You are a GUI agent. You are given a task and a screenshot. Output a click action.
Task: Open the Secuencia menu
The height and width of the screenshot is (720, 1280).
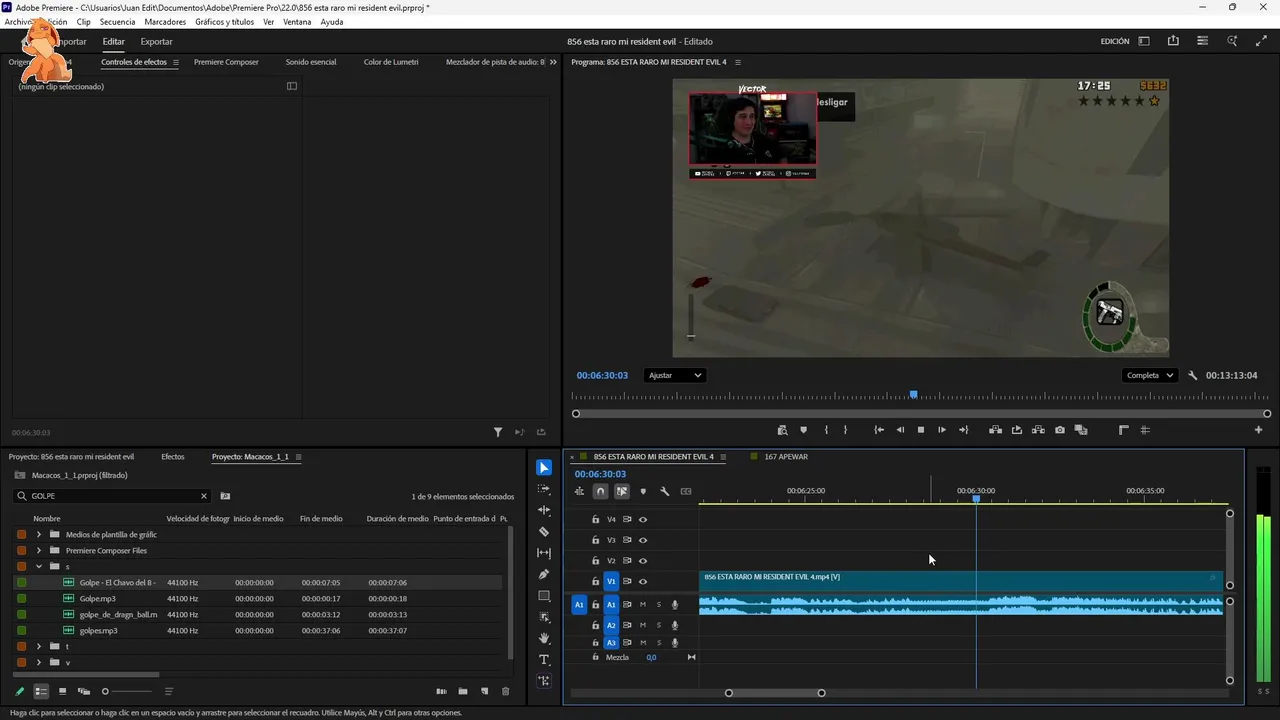tap(117, 22)
